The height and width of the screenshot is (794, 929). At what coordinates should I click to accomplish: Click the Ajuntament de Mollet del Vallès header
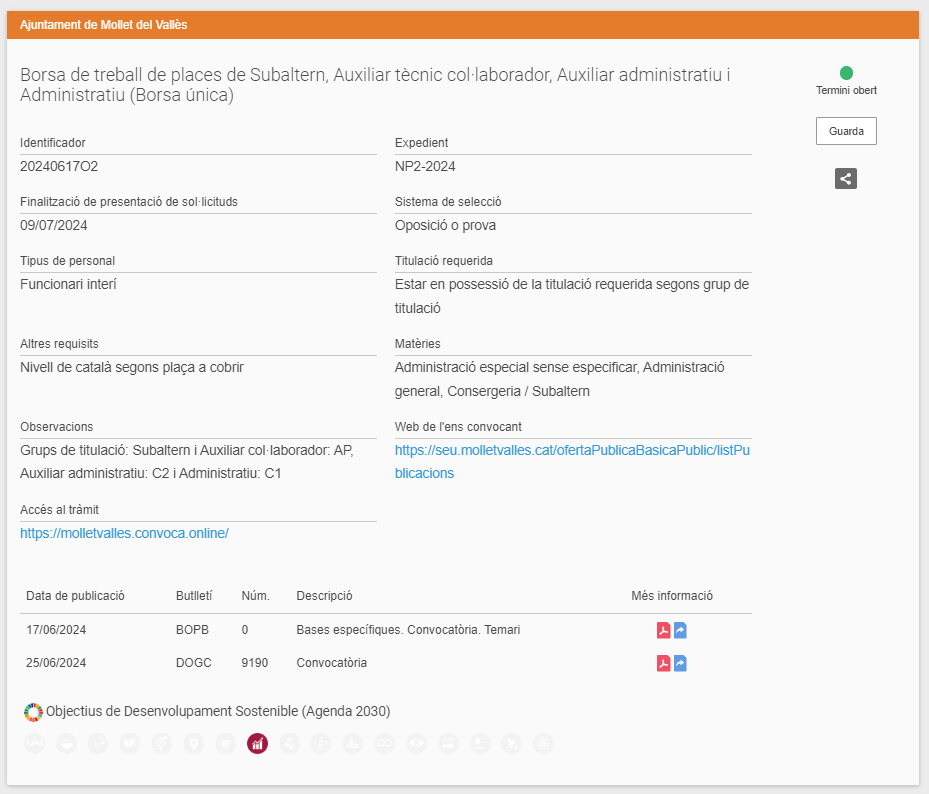click(104, 25)
